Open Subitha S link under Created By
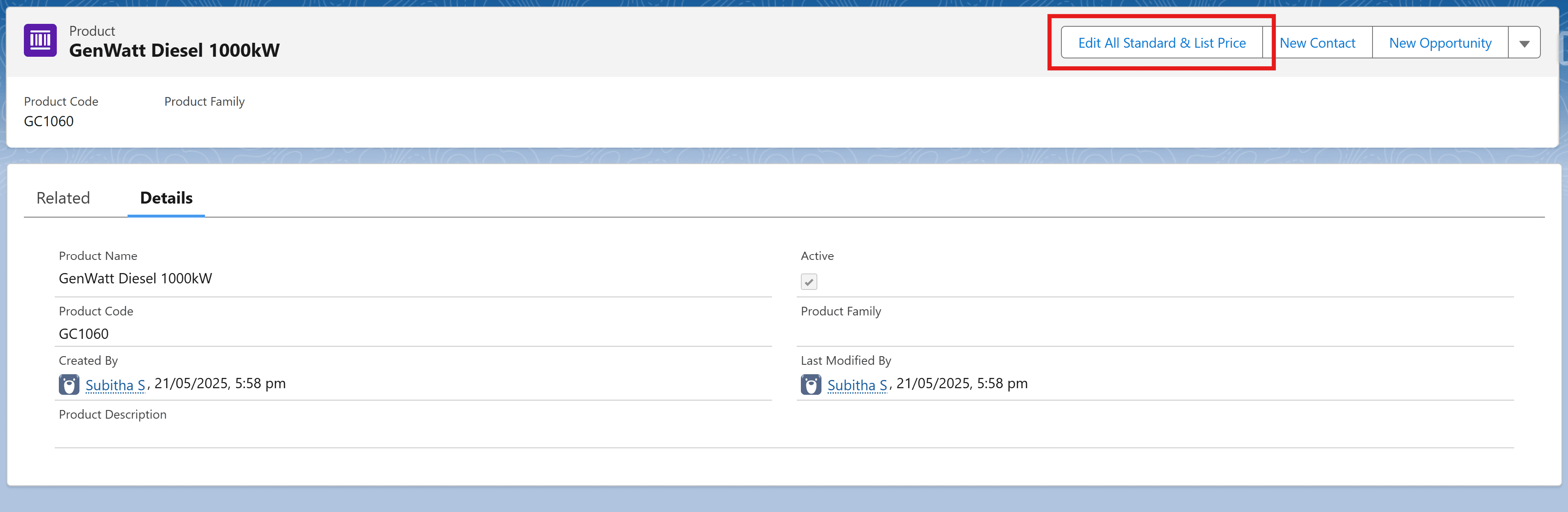This screenshot has height=512, width=1568. point(115,385)
